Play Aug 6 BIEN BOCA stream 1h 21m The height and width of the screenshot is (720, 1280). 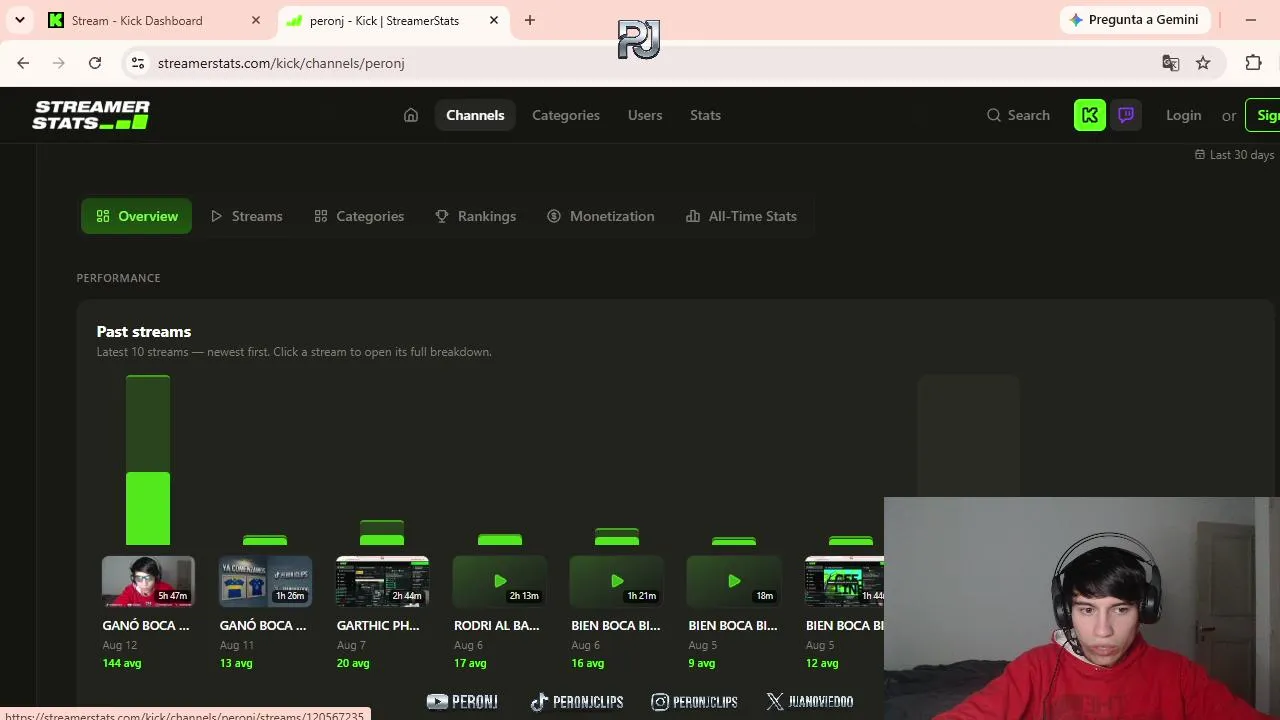[x=616, y=581]
